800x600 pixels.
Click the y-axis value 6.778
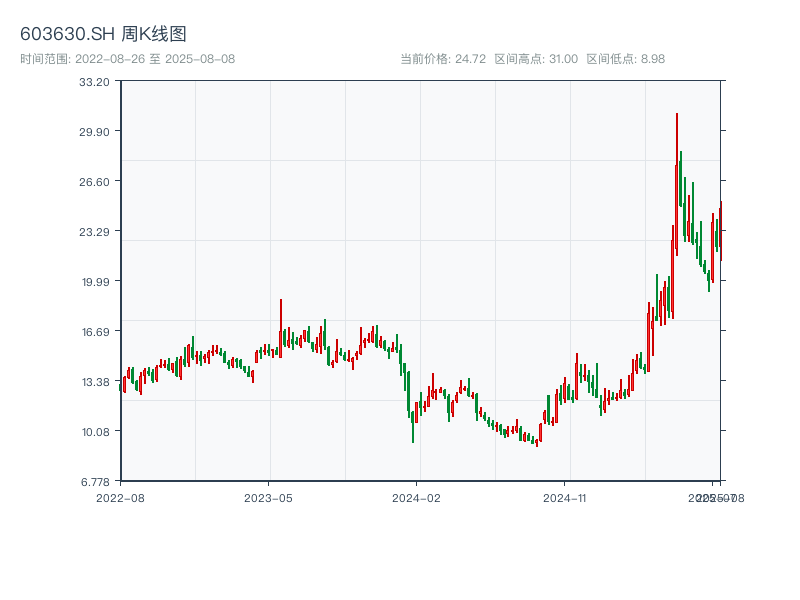click(95, 482)
